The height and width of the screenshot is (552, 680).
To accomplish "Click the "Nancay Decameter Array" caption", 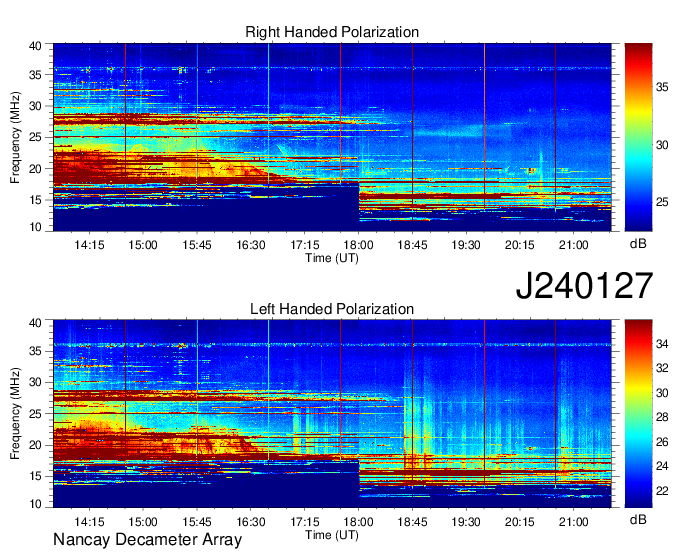I will 147,540.
